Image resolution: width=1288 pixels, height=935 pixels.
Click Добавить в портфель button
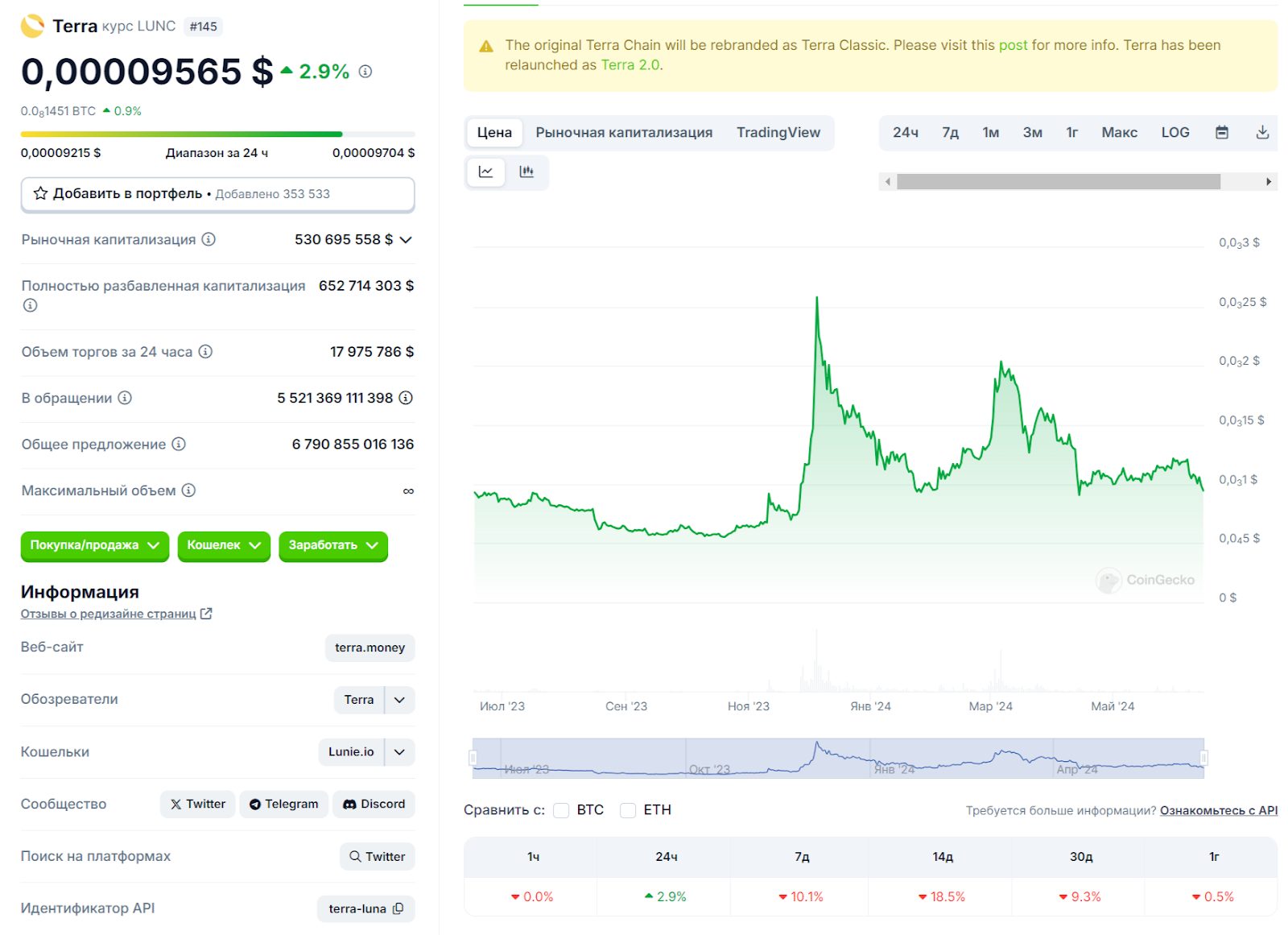coord(217,194)
